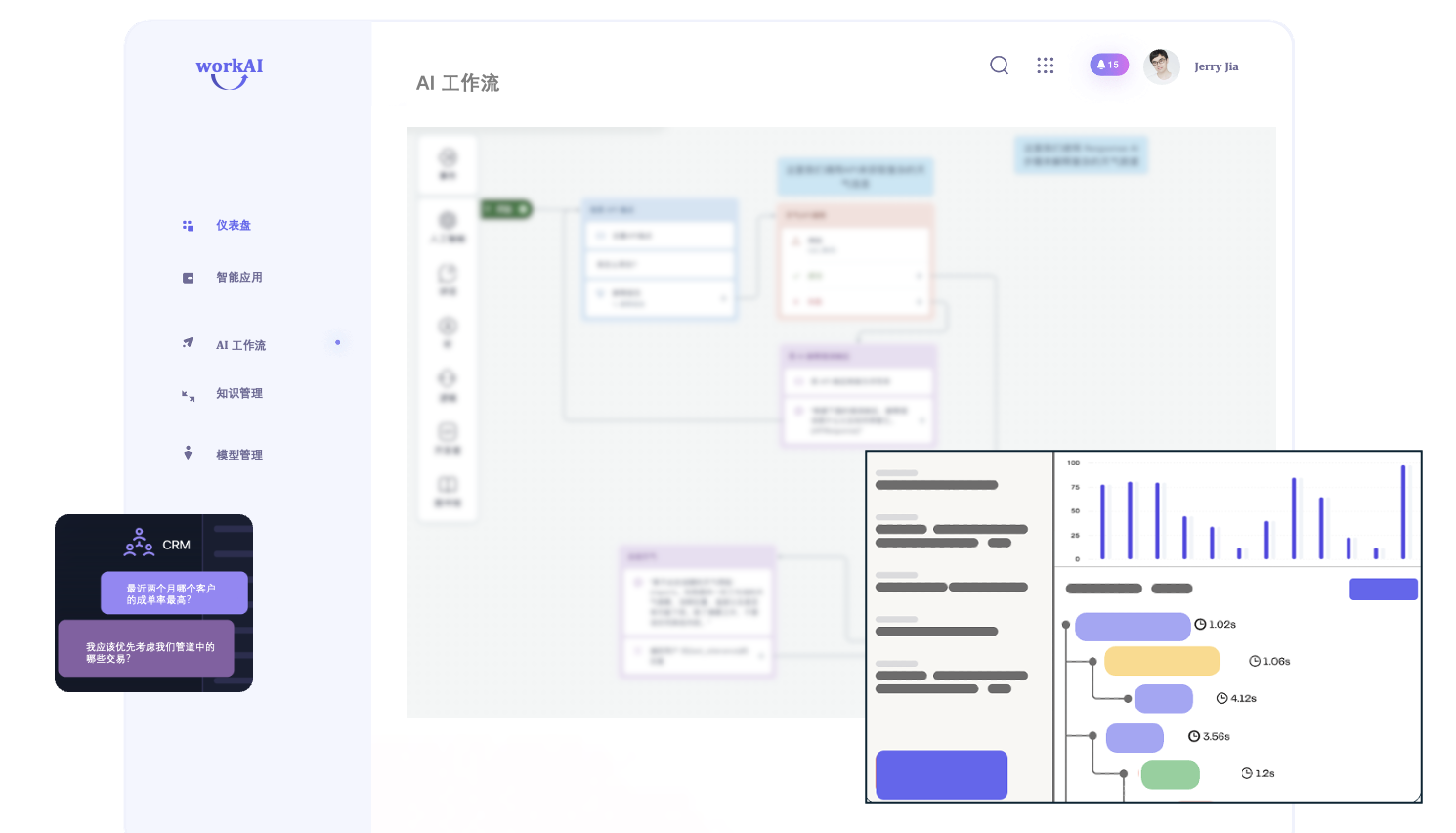Viewport: 1456px width, 833px height.
Task: Open the apps grid menu icon
Action: tap(1046, 66)
